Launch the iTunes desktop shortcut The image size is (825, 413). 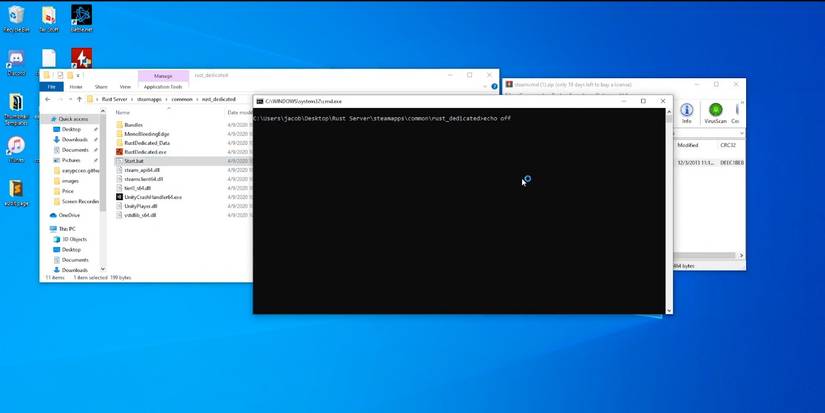(16, 146)
